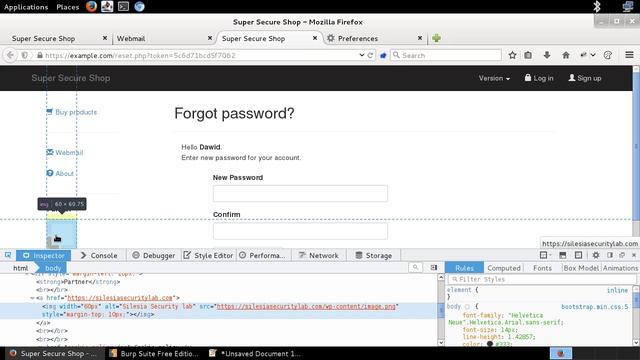Click the padlock site identity icon
The width and height of the screenshot is (640, 360).
tap(40, 55)
